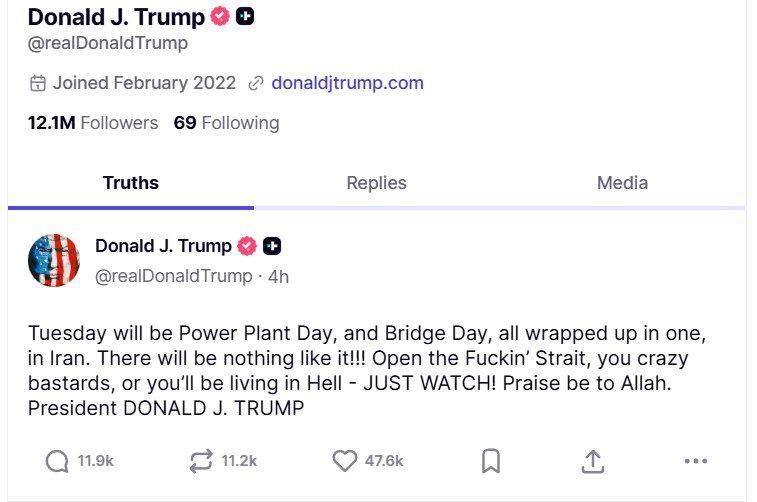Screen dimensions: 757x502
Task: Switch to the Media tab
Action: click(x=622, y=183)
